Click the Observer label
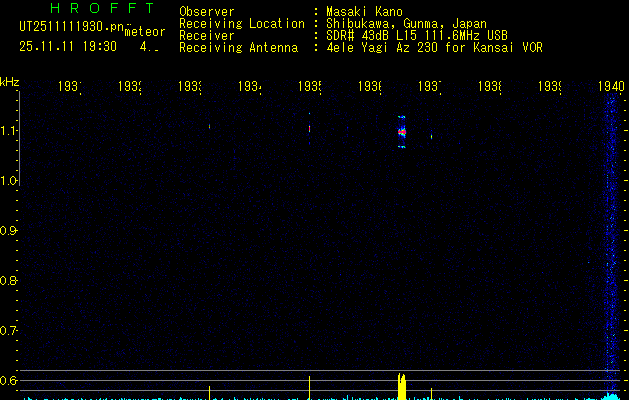Viewport: 629px width, 400px height. click(207, 12)
